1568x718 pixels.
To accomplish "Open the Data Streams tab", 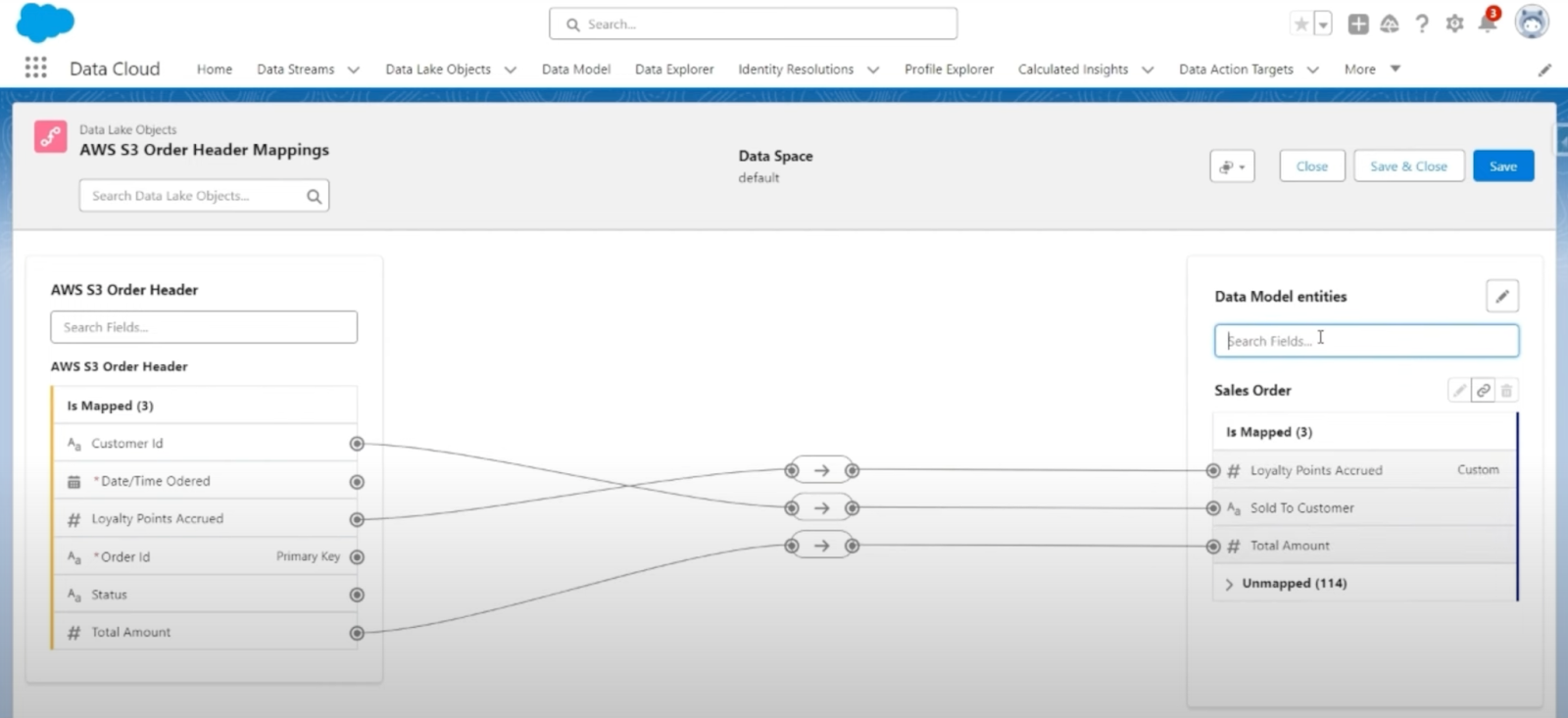I will click(x=296, y=70).
